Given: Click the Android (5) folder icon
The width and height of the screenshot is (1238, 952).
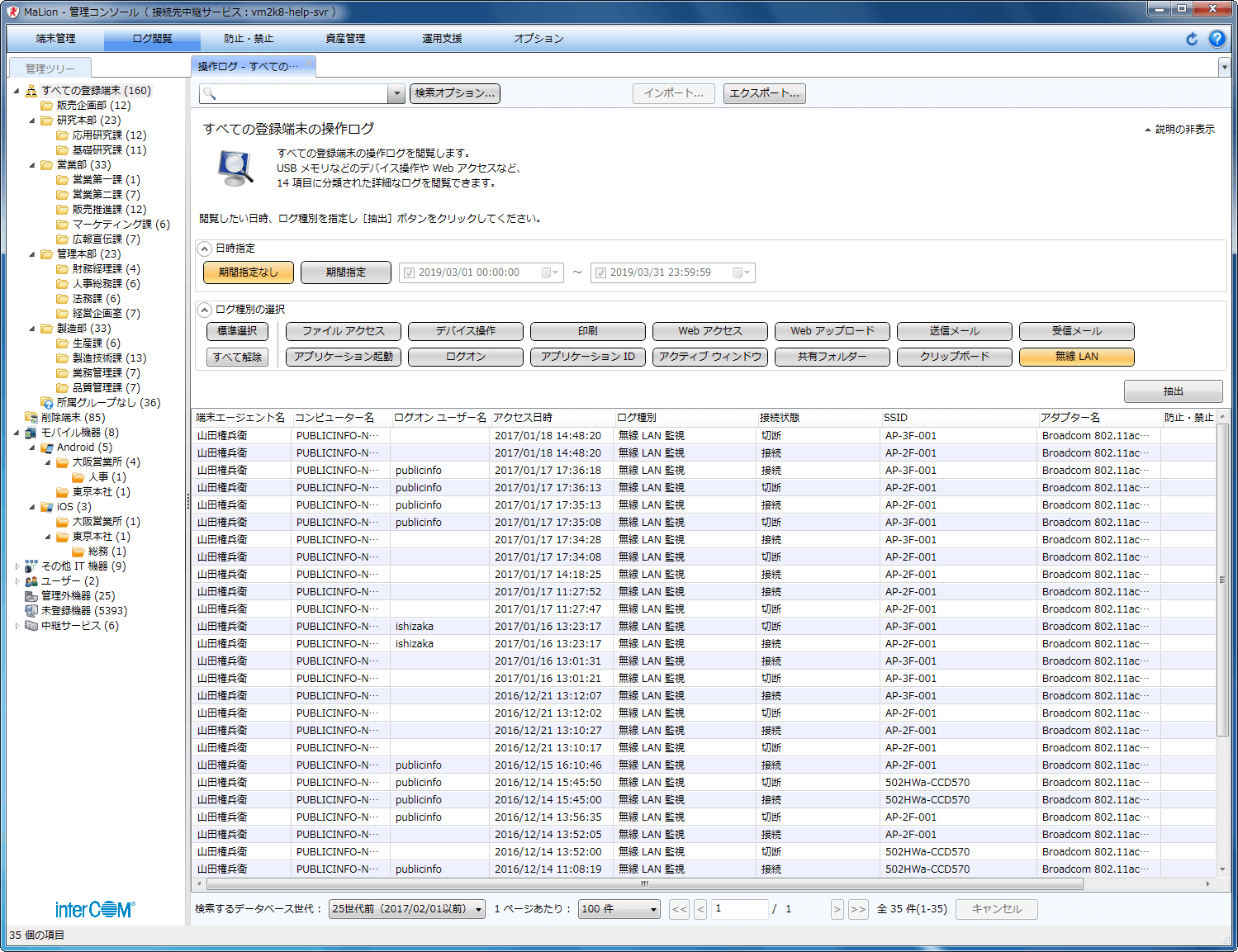Looking at the screenshot, I should coord(47,448).
